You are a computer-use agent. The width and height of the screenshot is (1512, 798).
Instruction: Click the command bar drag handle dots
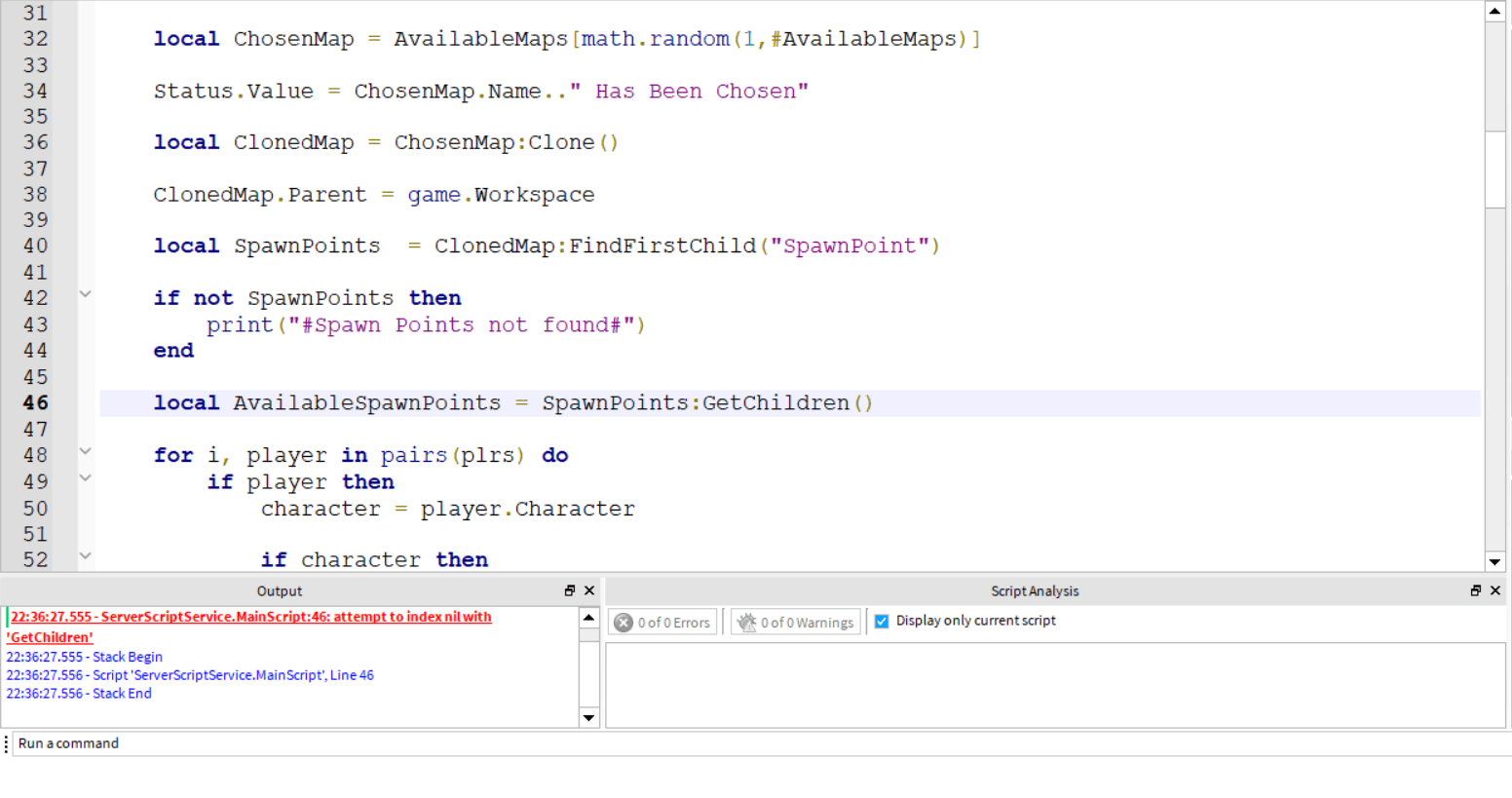point(7,743)
